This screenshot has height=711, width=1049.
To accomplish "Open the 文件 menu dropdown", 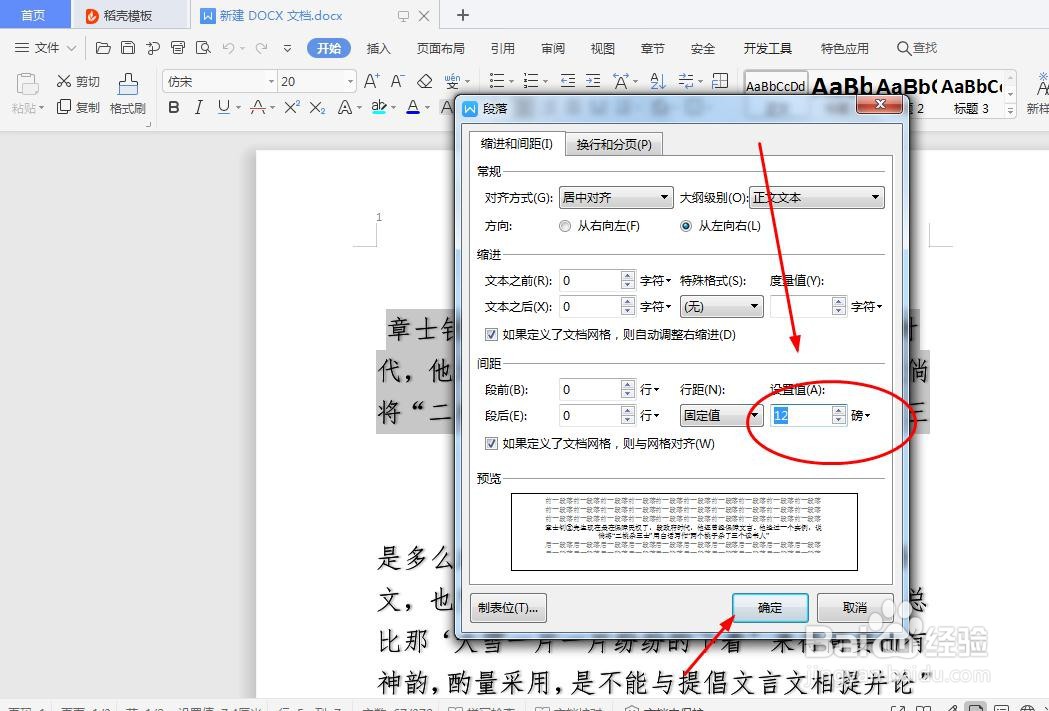I will pyautogui.click(x=45, y=48).
